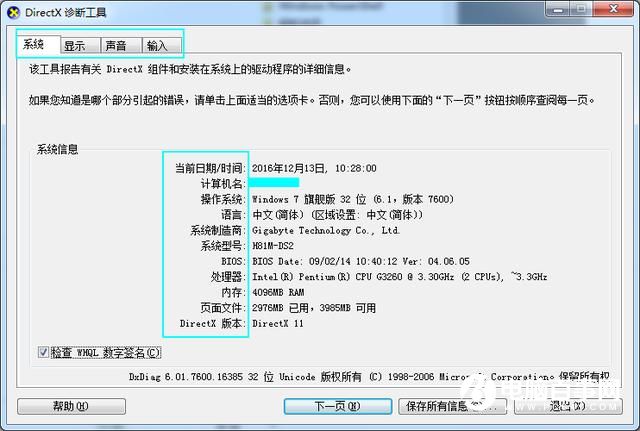Minimize the DirectX diagnostic window
Screen dimensions: 640x431
[x=558, y=9]
